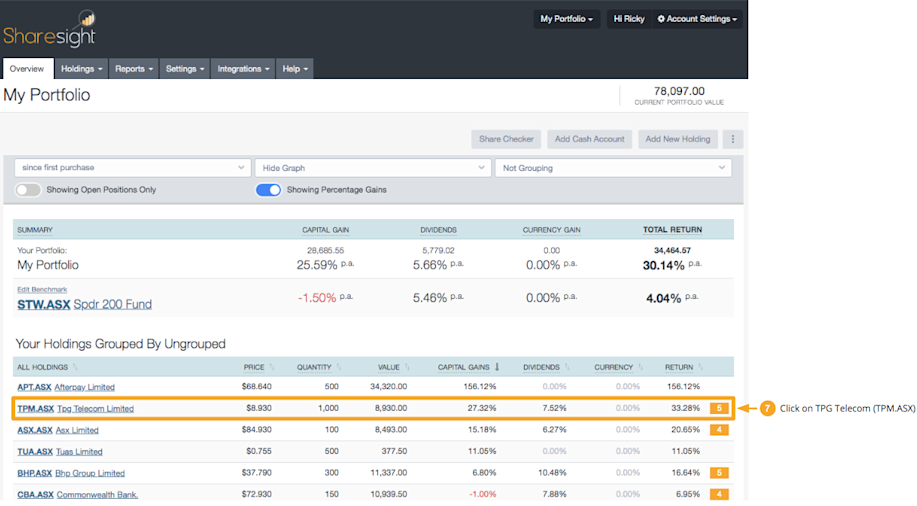Click the Add New Holding button
The height and width of the screenshot is (506, 917).
(678, 139)
